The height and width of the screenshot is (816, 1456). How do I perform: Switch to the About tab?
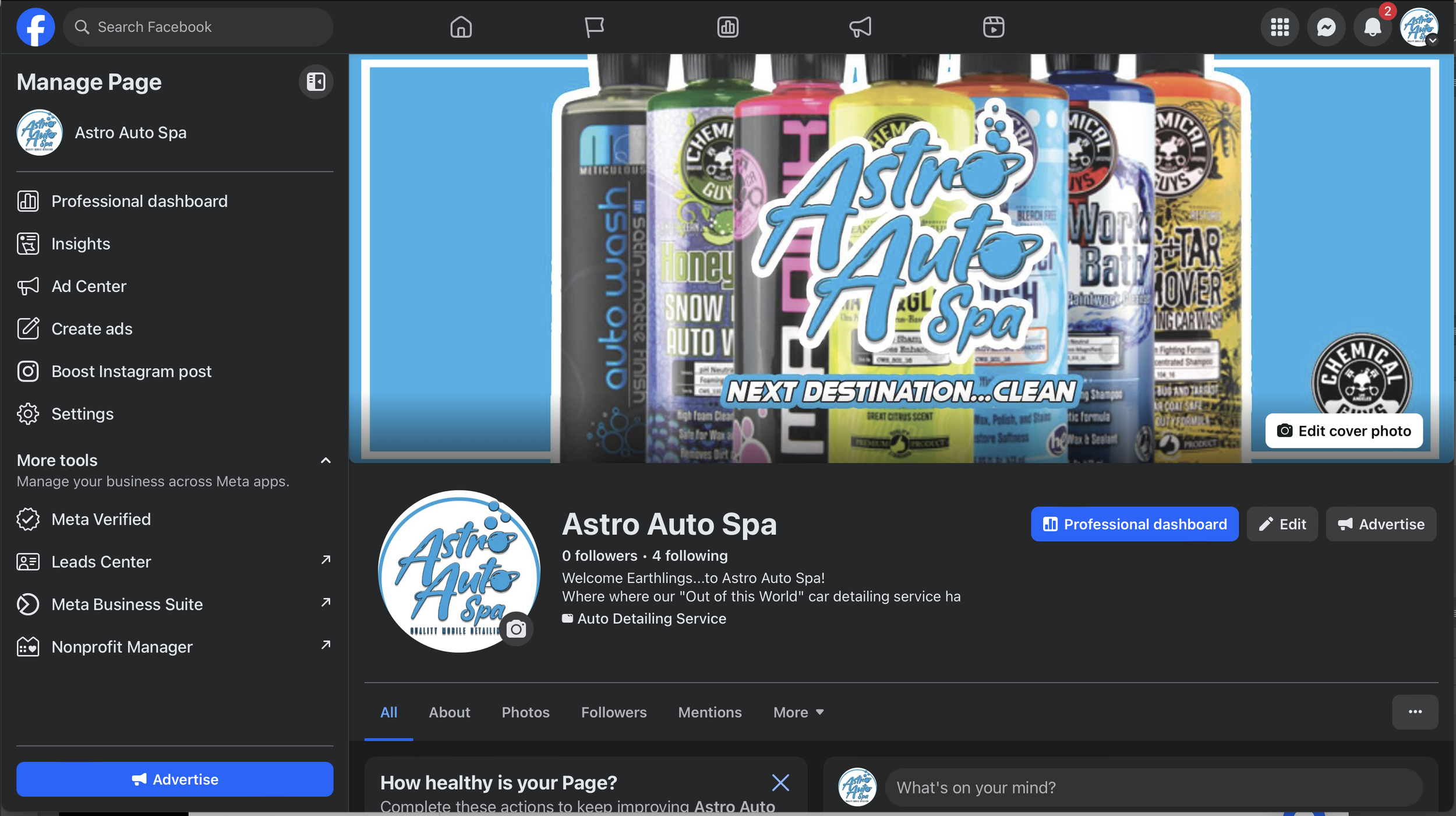449,712
